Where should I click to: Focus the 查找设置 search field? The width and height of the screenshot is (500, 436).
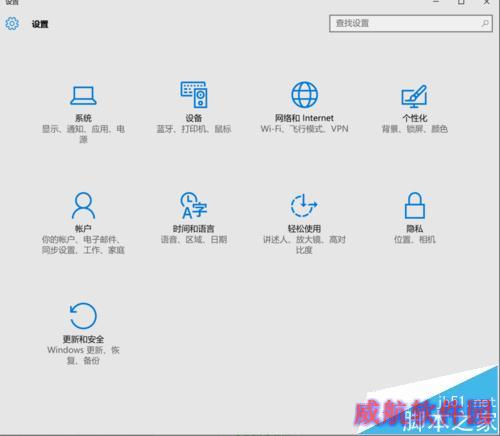point(411,23)
